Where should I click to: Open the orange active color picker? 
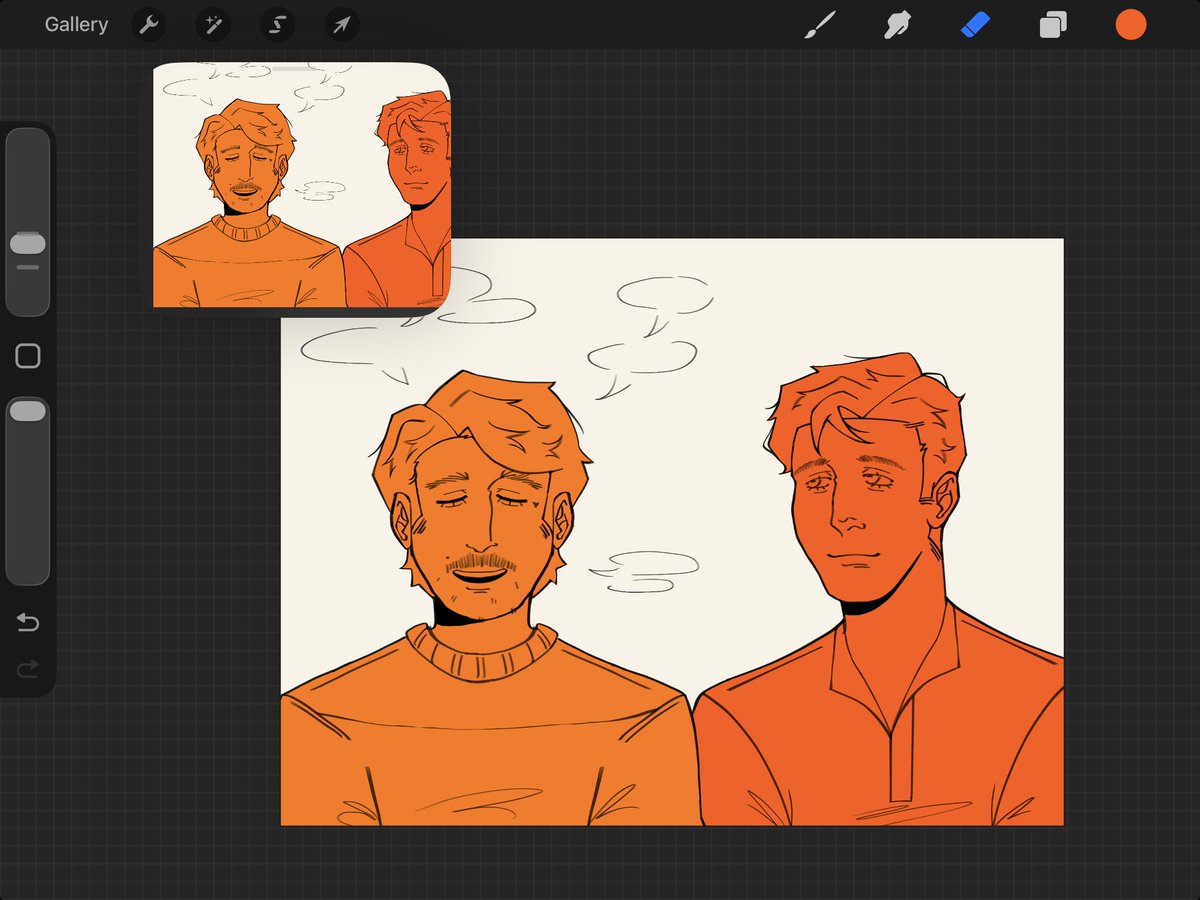point(1131,25)
